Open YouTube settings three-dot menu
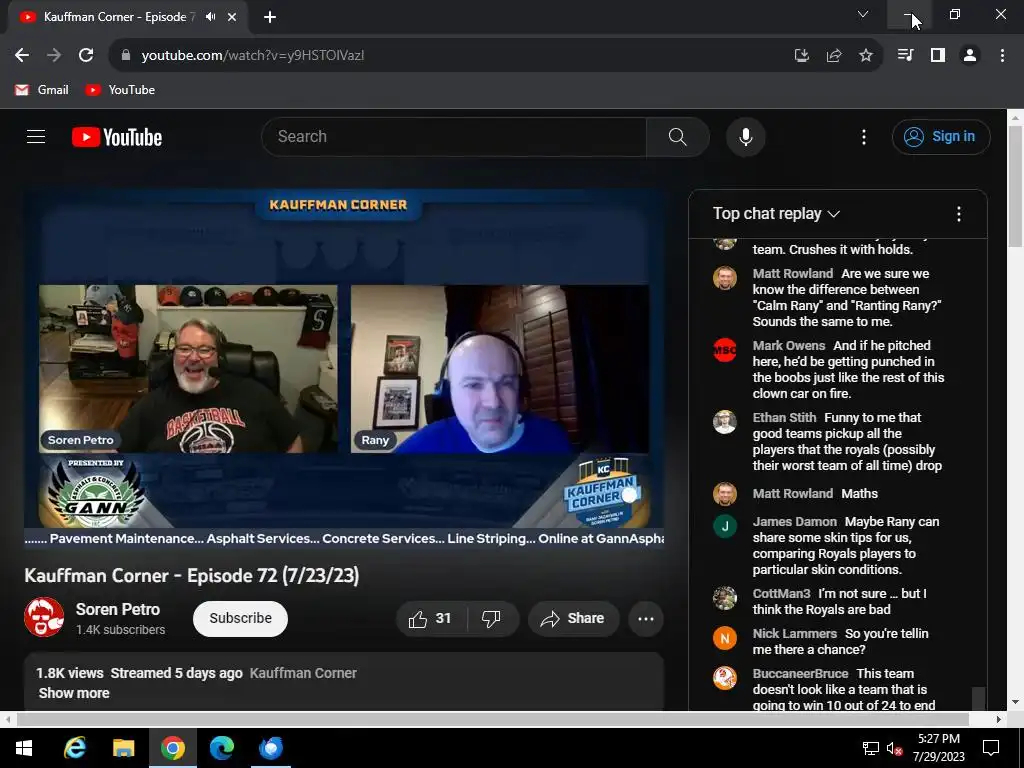 coord(864,136)
